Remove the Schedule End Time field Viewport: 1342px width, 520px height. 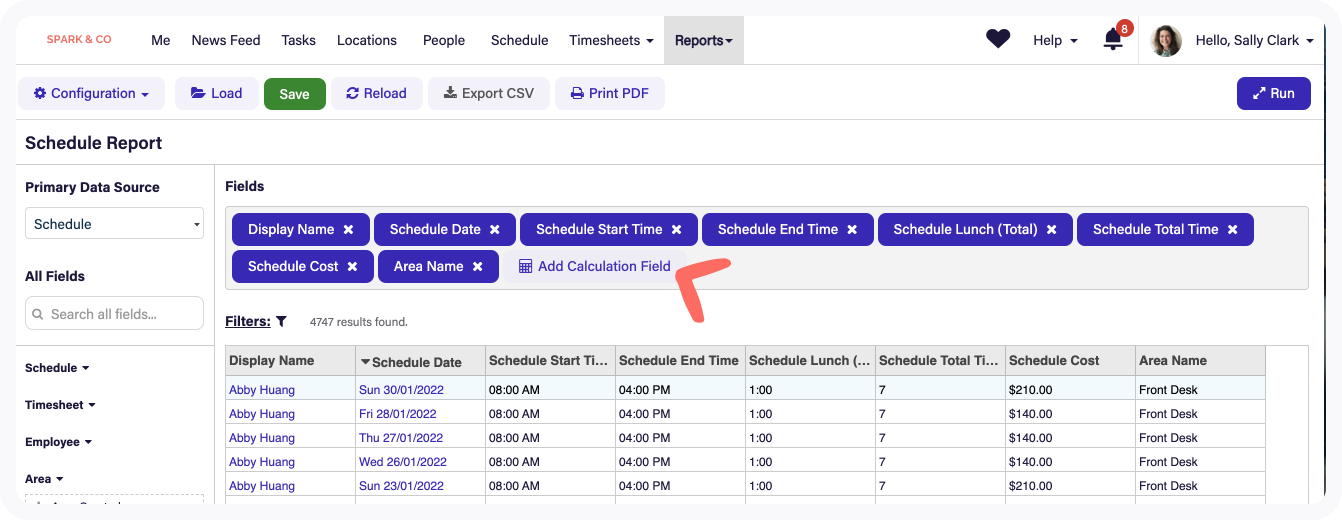click(852, 229)
